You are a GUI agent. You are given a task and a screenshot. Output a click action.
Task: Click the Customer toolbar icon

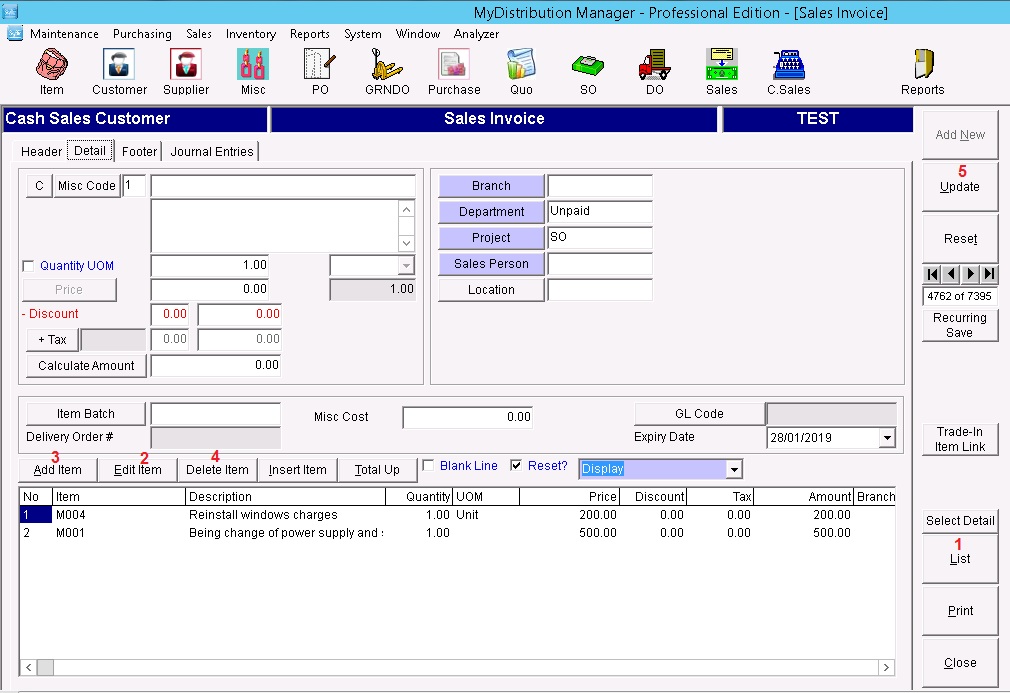point(119,66)
